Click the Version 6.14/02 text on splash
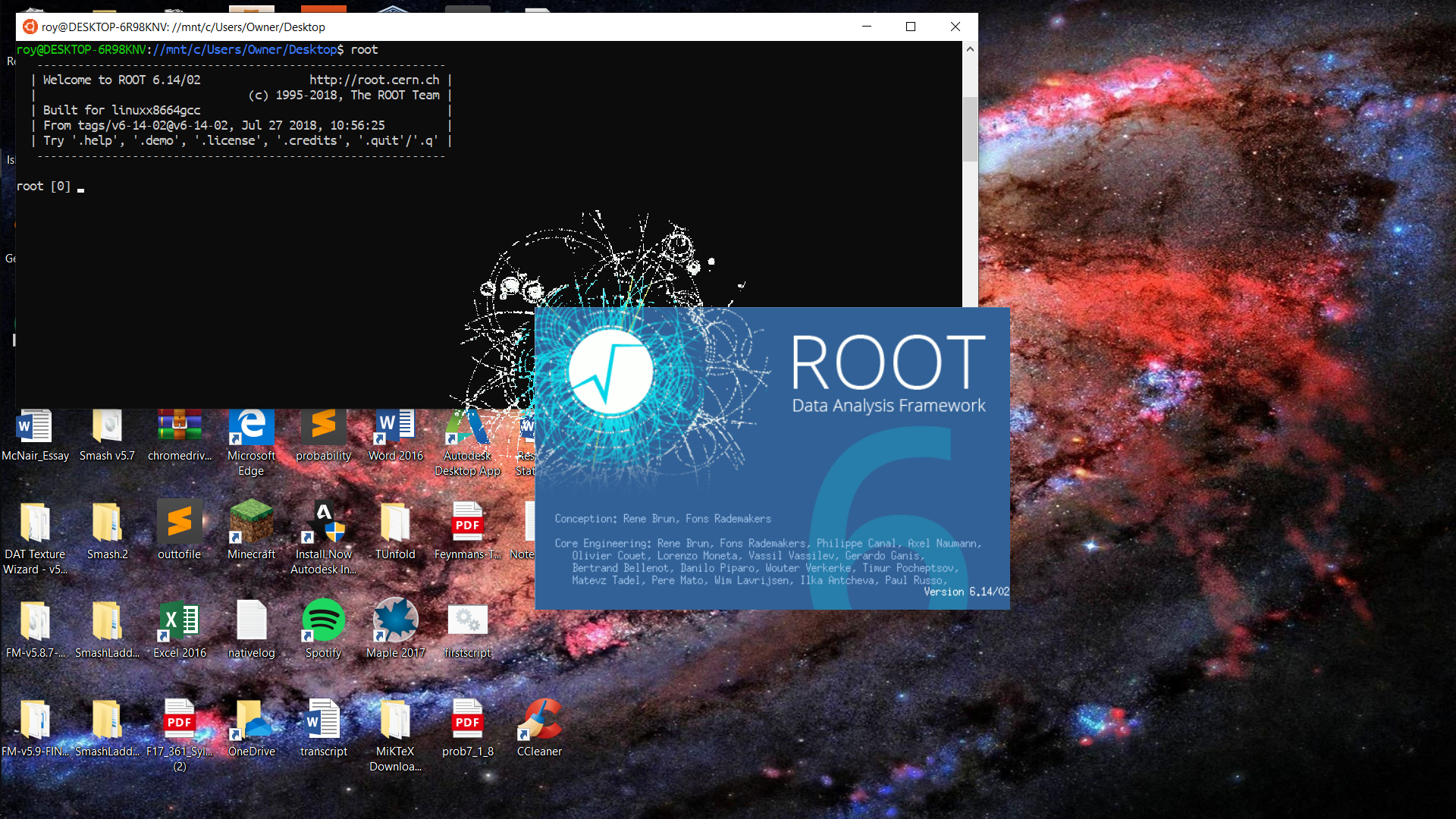The image size is (1456, 819). (x=966, y=591)
